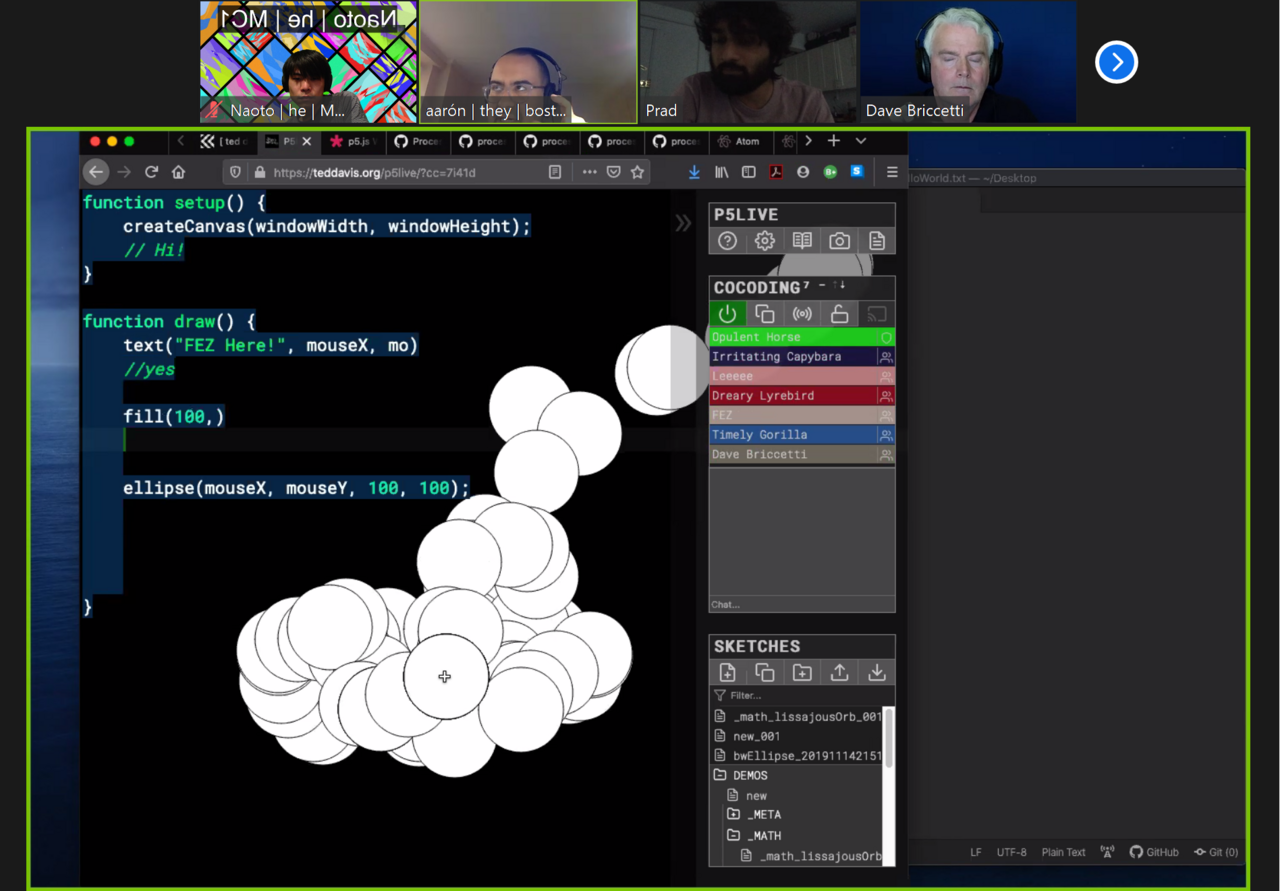Toggle the people icon beside Timely Gorilla
The width and height of the screenshot is (1280, 891).
[886, 435]
